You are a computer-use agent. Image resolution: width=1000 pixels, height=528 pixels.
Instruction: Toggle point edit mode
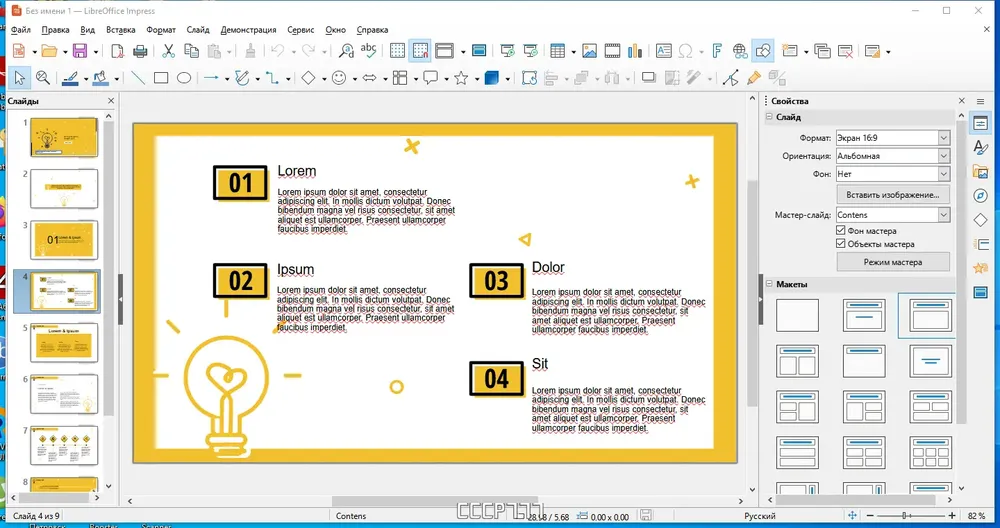point(731,78)
